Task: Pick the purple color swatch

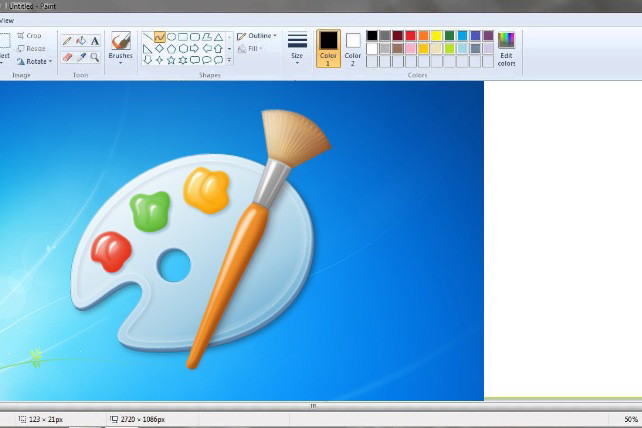Action: pyautogui.click(x=488, y=36)
